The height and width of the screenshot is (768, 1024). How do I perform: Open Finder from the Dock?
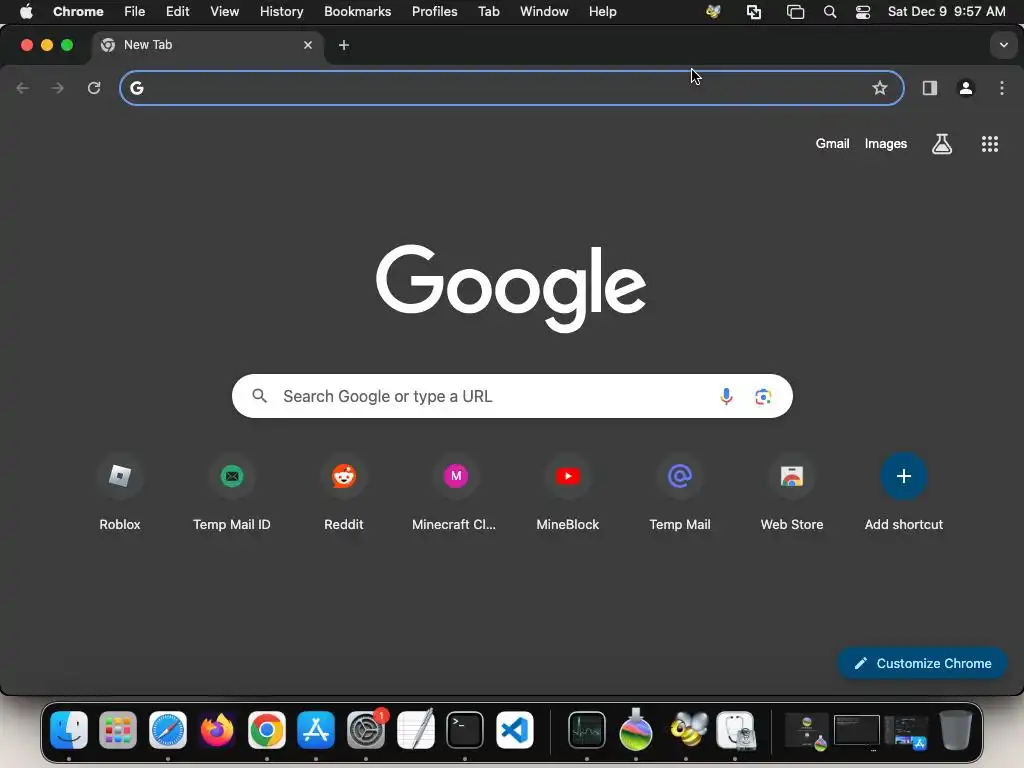click(69, 729)
